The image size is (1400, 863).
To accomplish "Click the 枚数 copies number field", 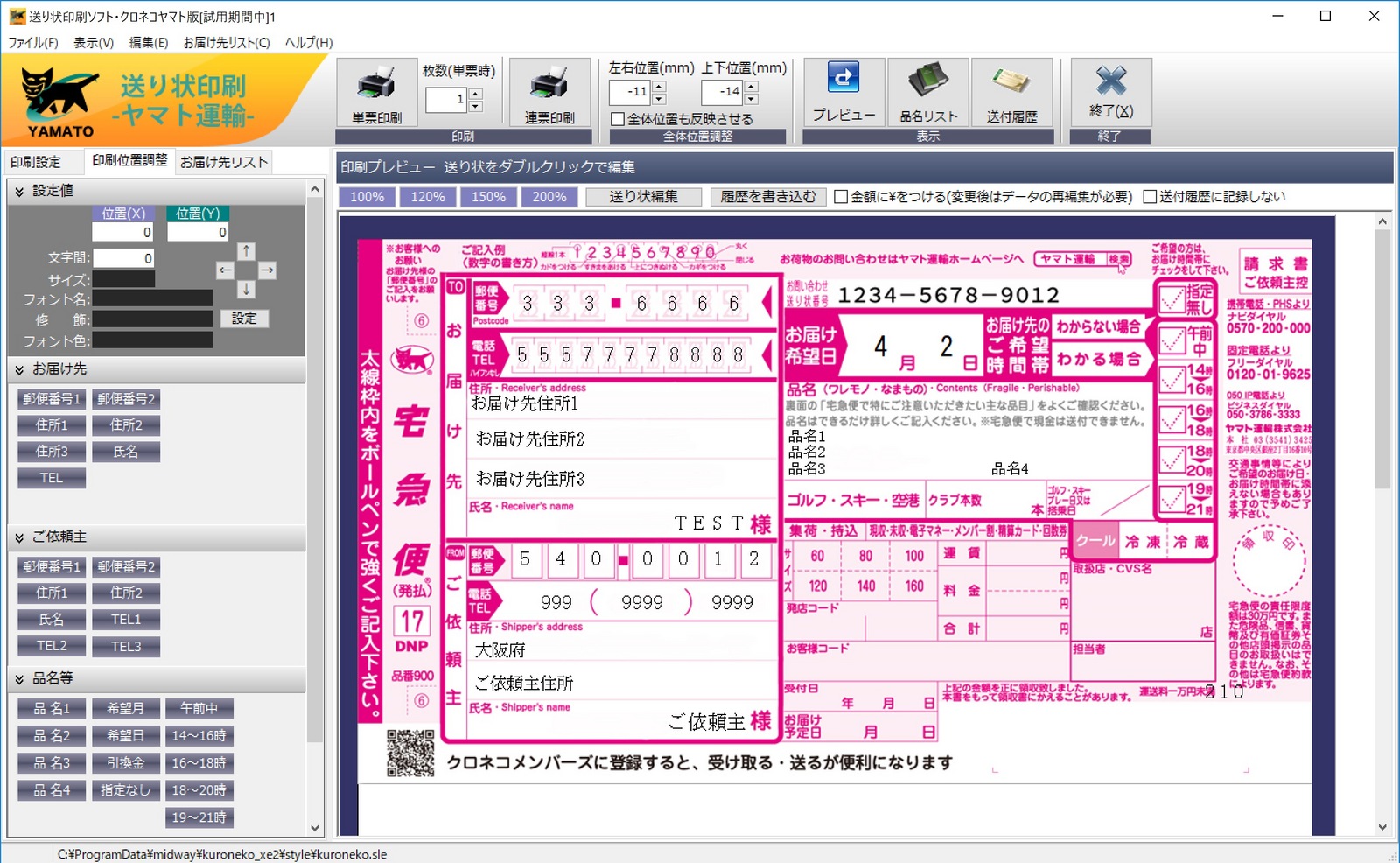I will pos(446,100).
